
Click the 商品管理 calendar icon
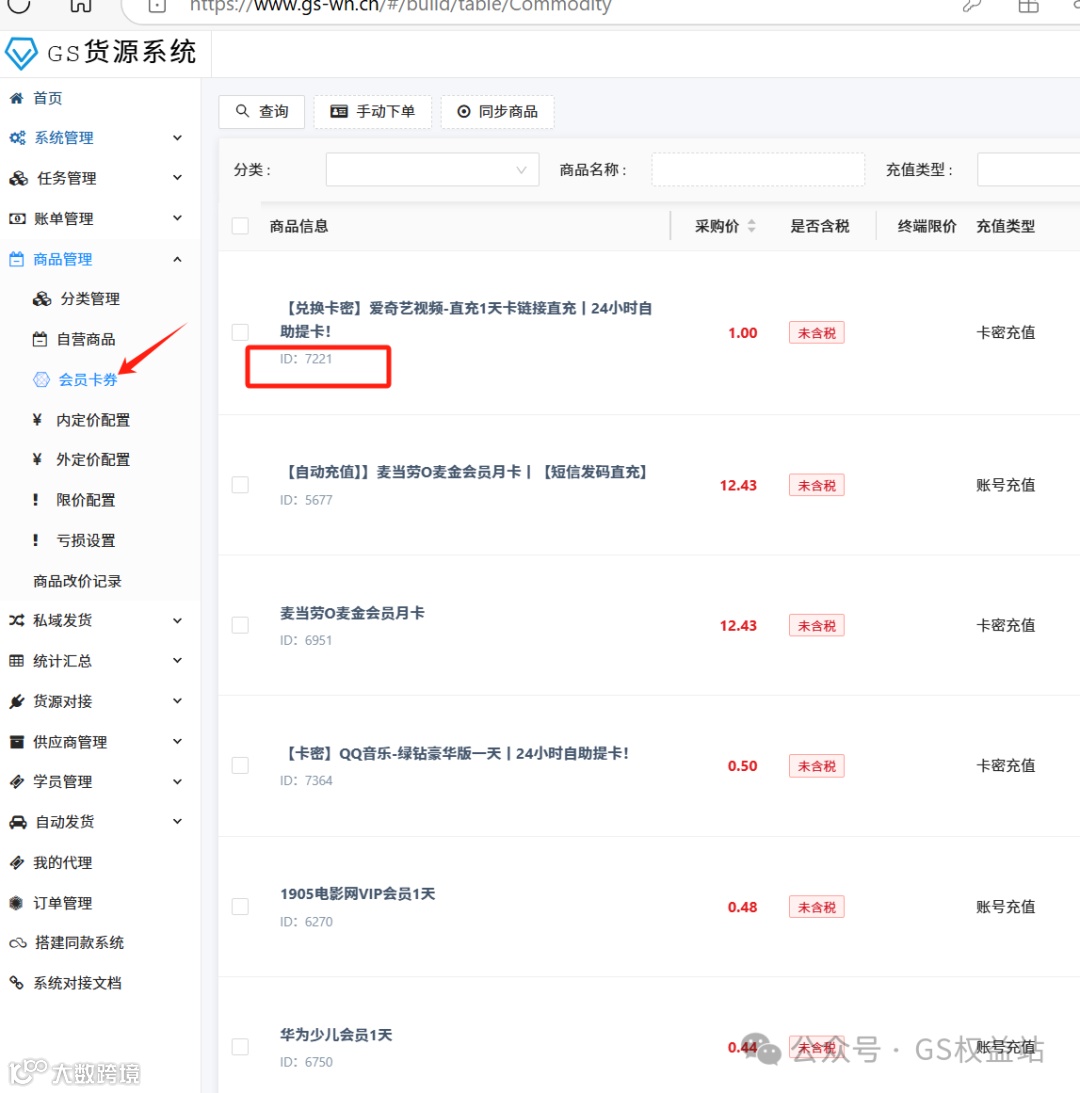17,259
